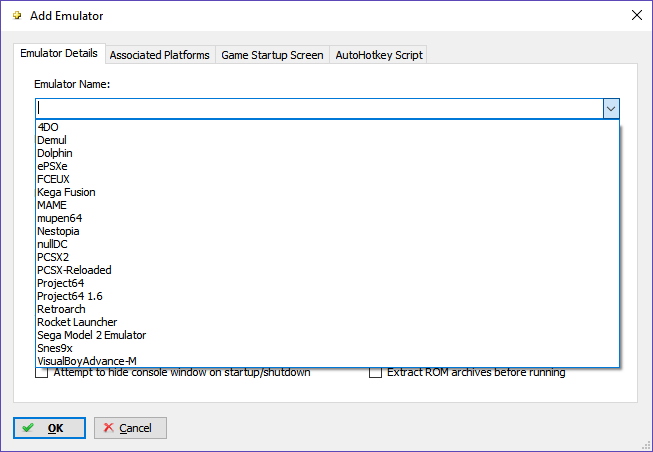Confirm with the OK button

[49, 428]
